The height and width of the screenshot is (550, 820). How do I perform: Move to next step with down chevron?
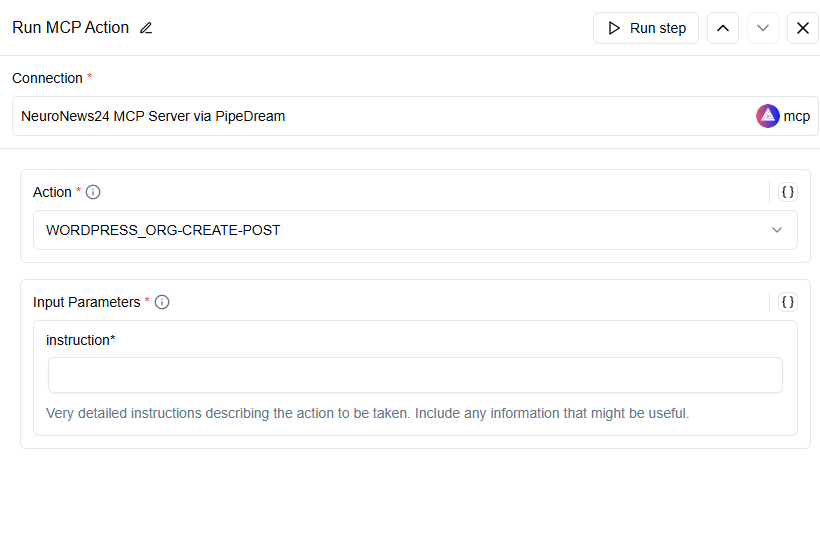763,28
